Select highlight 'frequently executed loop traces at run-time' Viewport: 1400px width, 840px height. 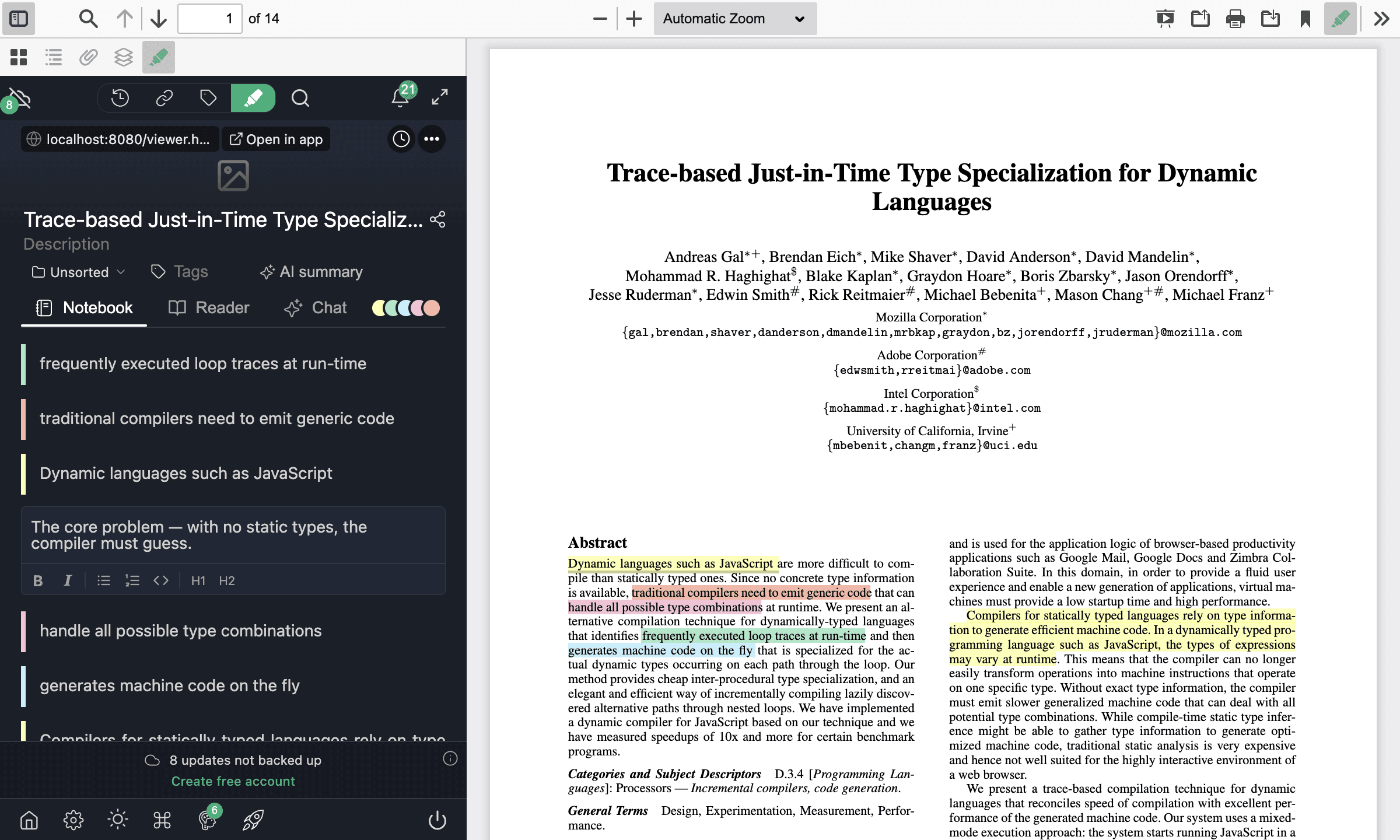click(233, 364)
